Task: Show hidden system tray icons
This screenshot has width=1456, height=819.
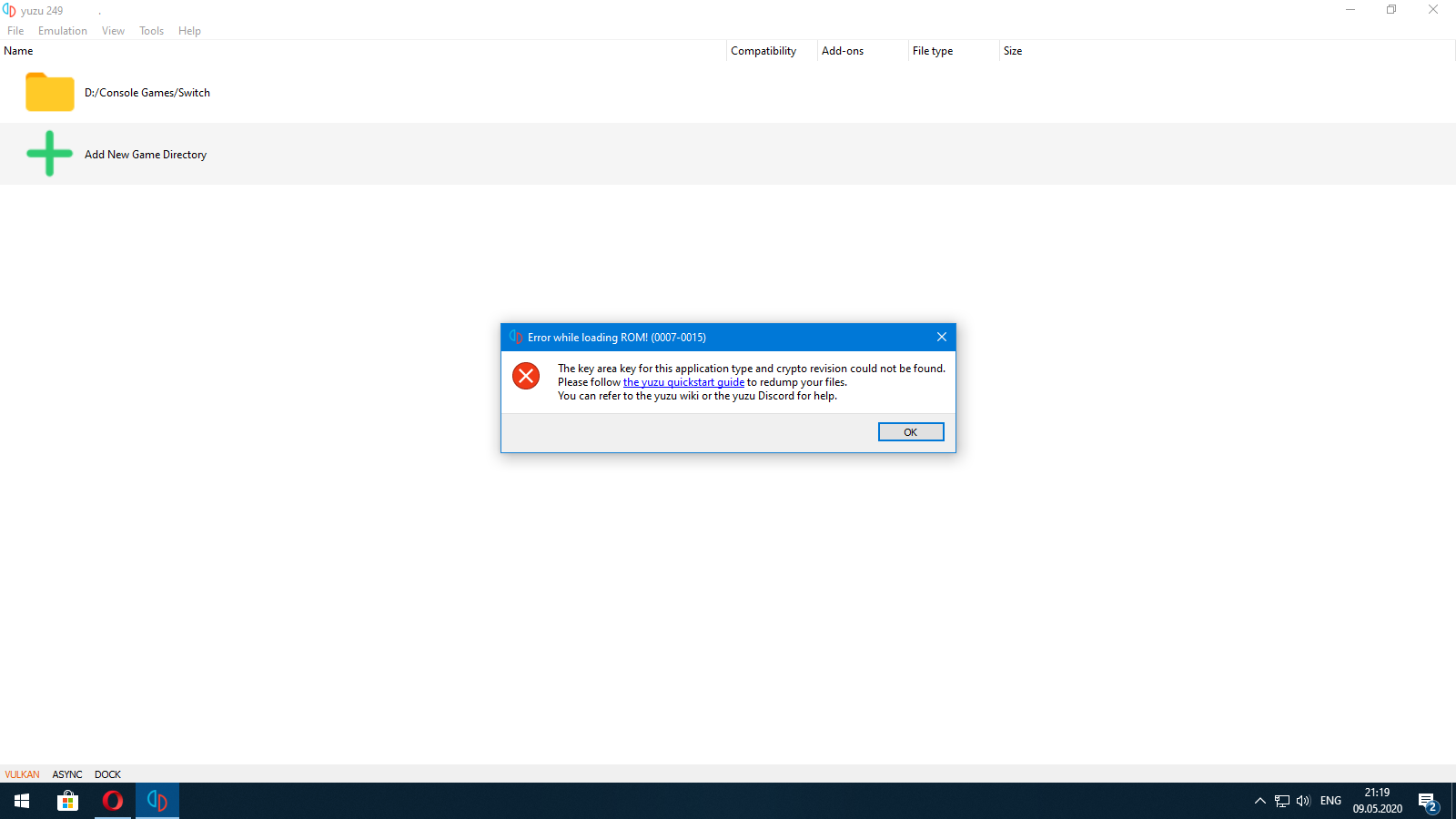Action: click(x=1260, y=801)
